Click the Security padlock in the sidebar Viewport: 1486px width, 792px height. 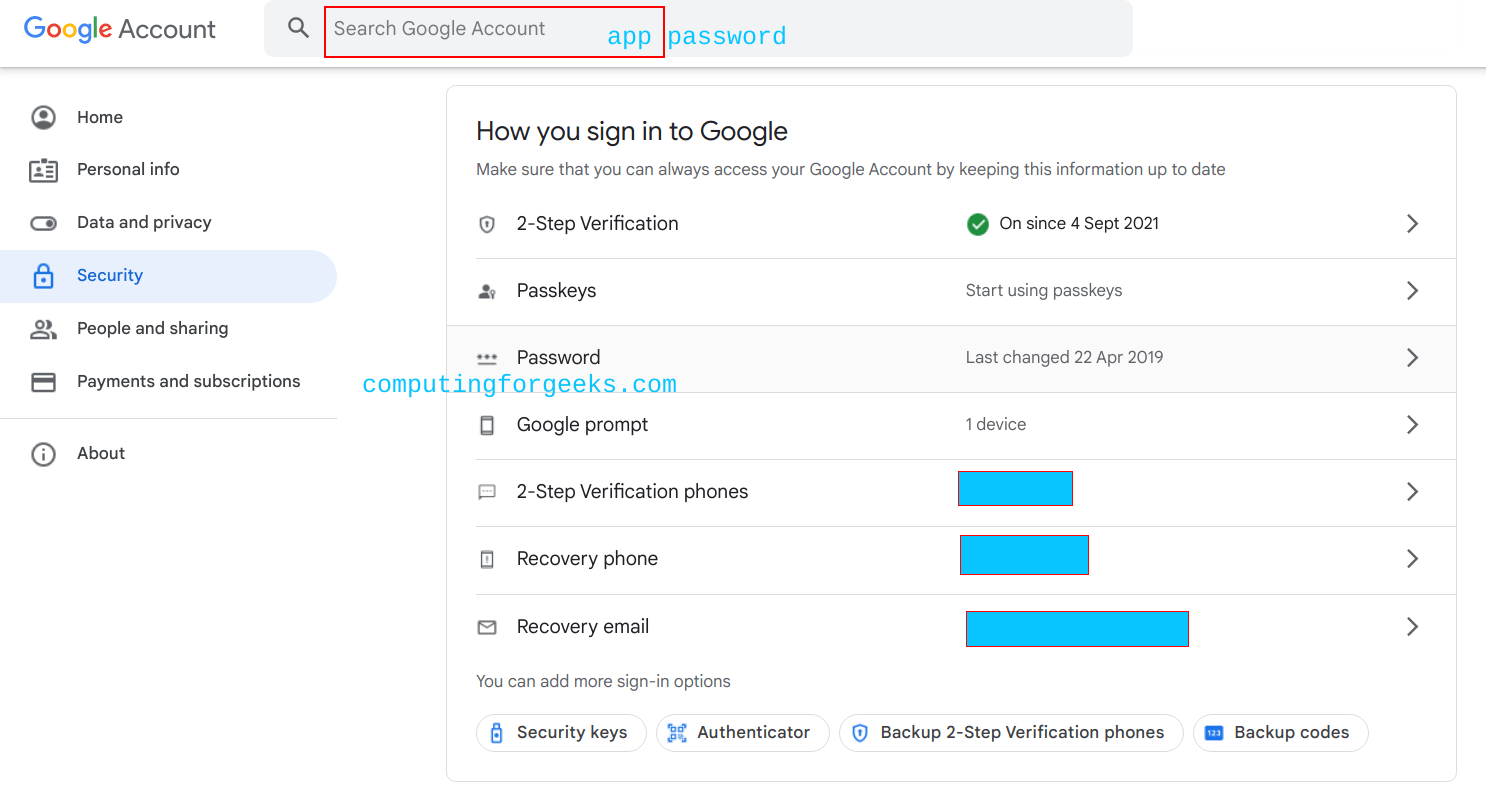click(43, 275)
